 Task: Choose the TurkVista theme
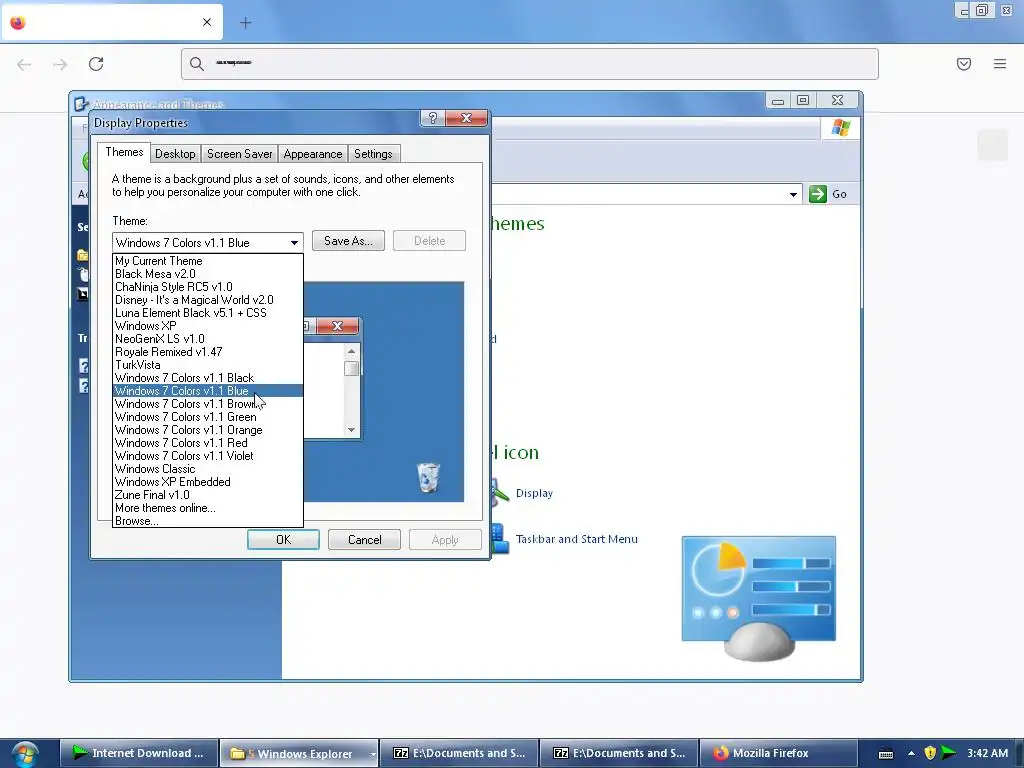coord(208,365)
